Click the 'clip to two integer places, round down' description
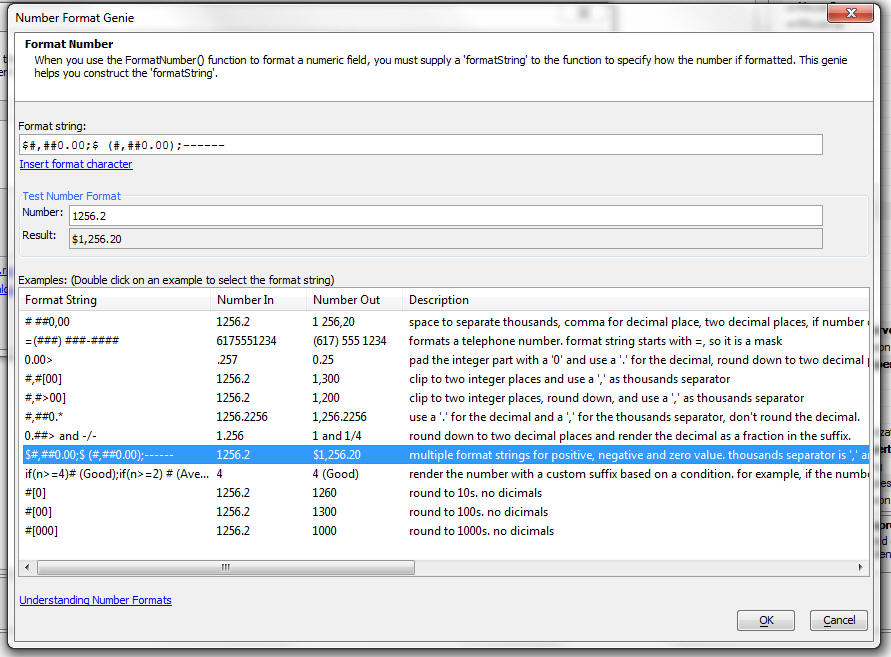891x657 pixels. tap(606, 398)
